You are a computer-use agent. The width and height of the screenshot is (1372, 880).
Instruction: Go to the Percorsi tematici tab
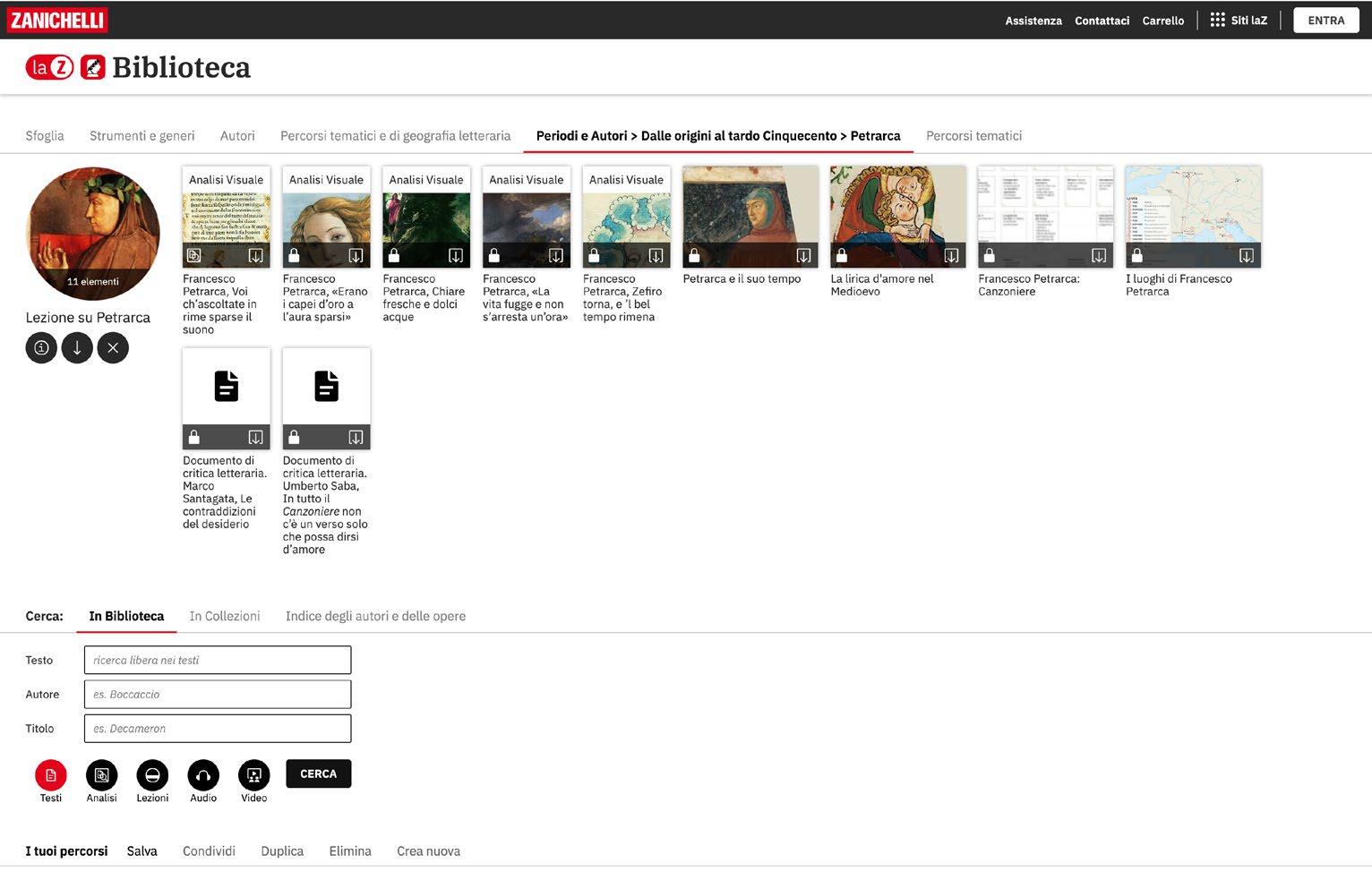[x=974, y=136]
